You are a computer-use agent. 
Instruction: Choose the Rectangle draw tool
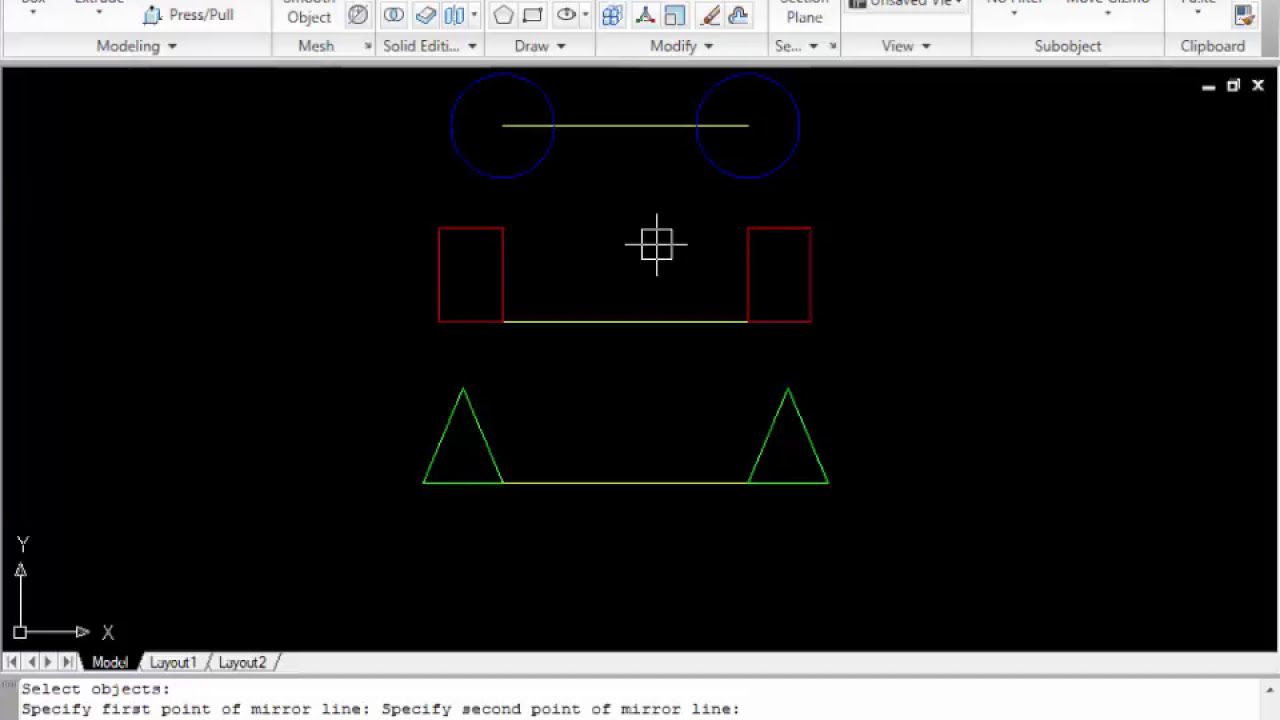point(533,15)
